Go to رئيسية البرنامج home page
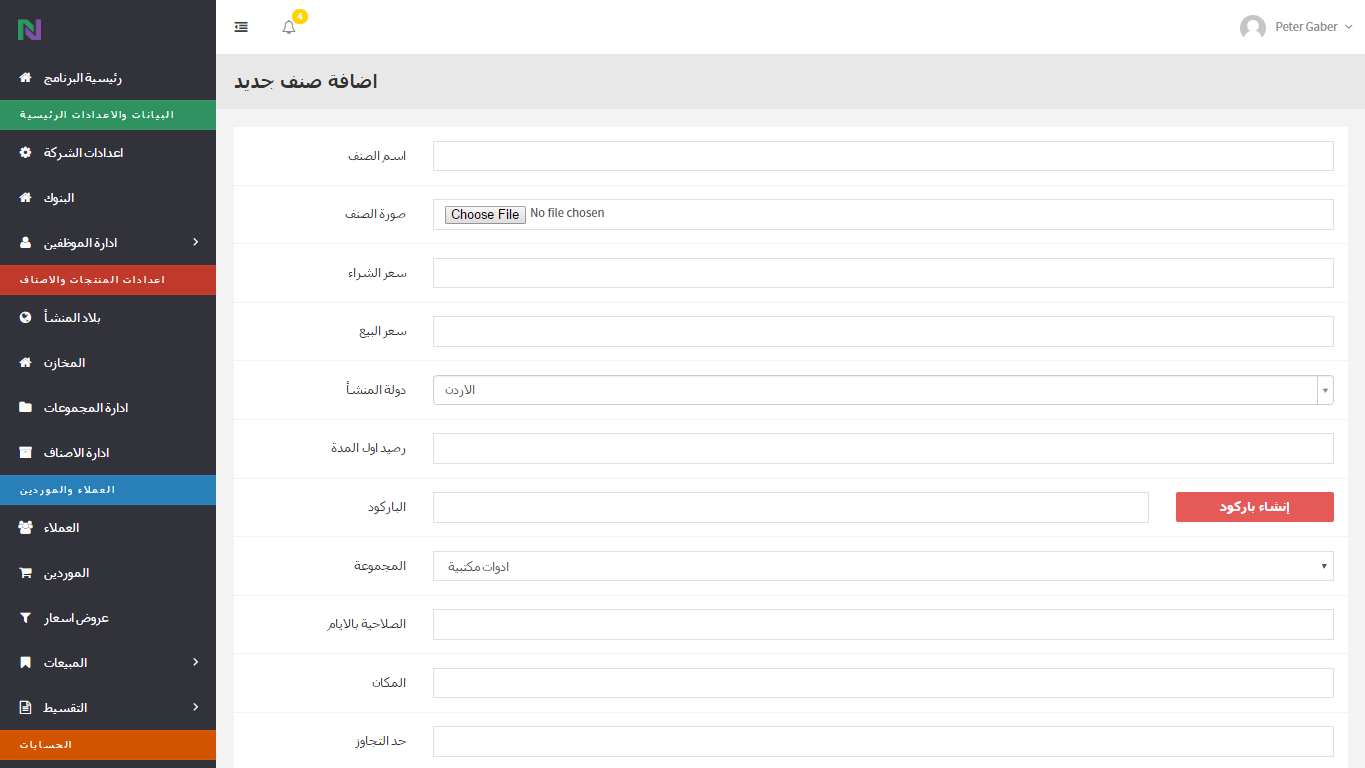The width and height of the screenshot is (1365, 768). [x=108, y=78]
